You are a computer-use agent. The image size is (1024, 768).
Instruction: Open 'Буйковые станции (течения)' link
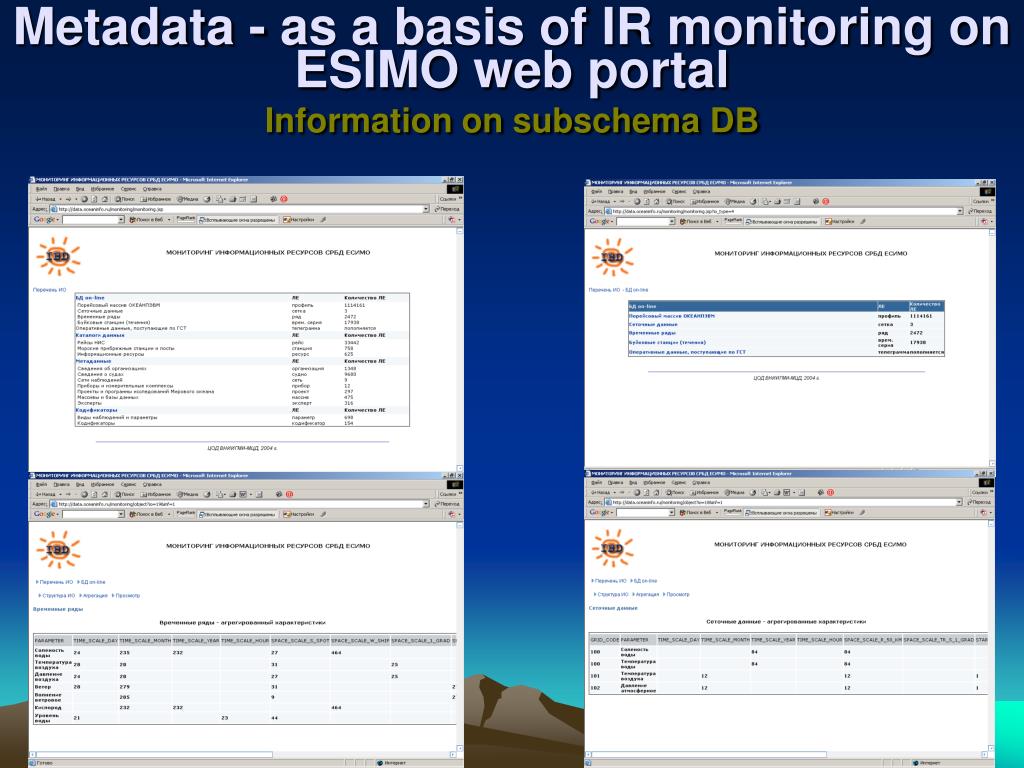(667, 342)
